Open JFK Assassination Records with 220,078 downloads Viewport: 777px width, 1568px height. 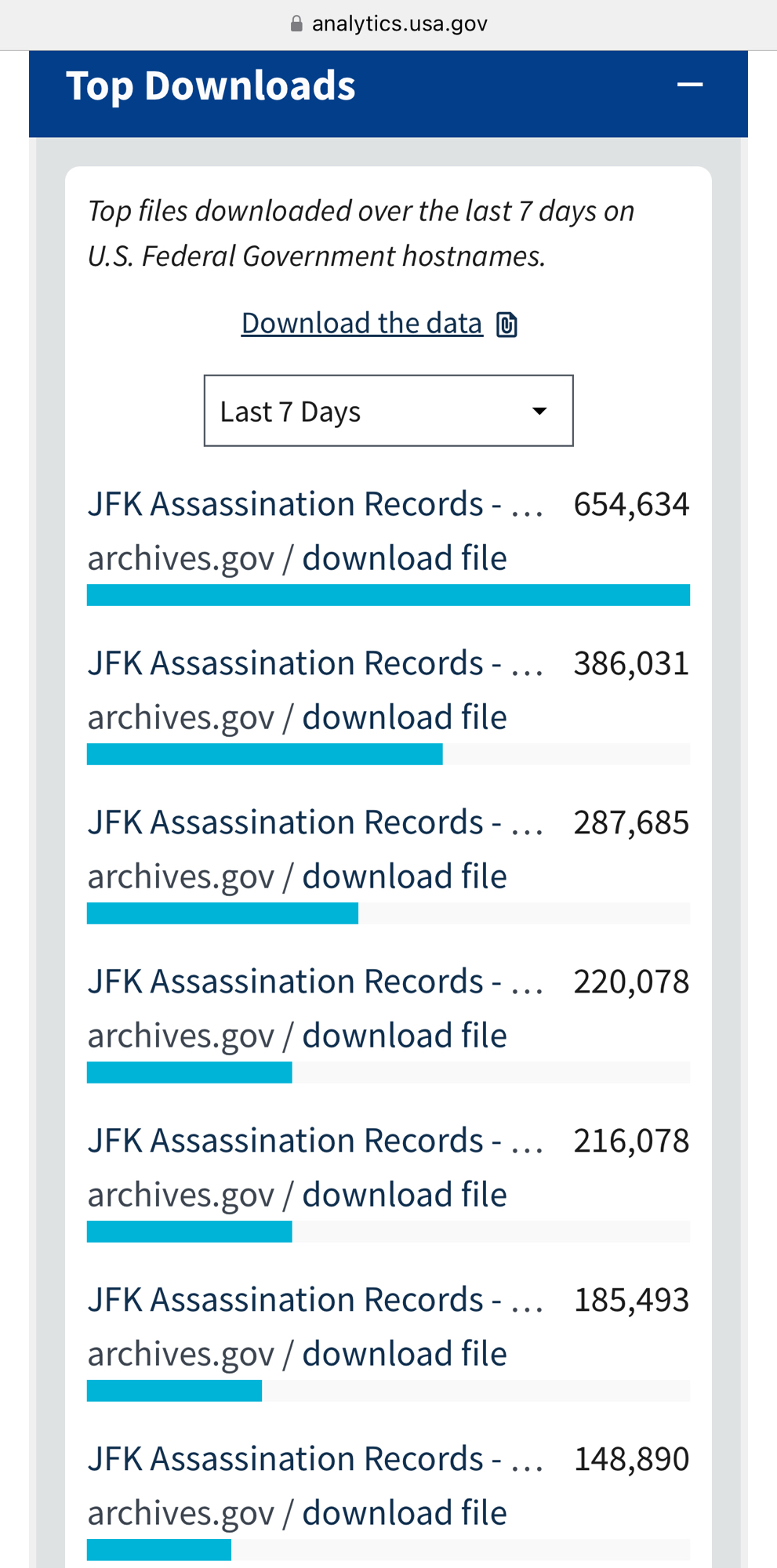[315, 982]
